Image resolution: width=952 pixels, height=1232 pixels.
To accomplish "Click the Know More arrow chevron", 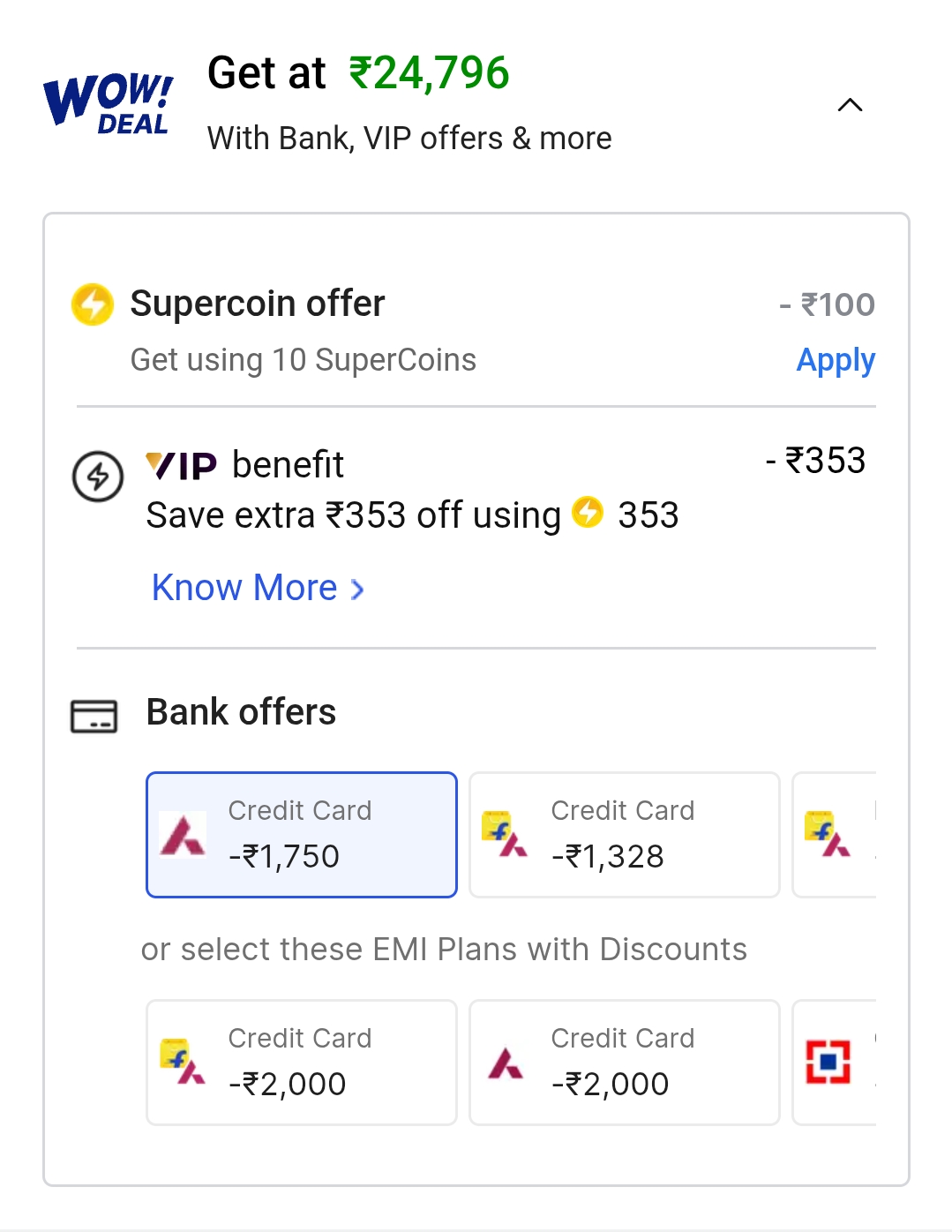I will 357,590.
